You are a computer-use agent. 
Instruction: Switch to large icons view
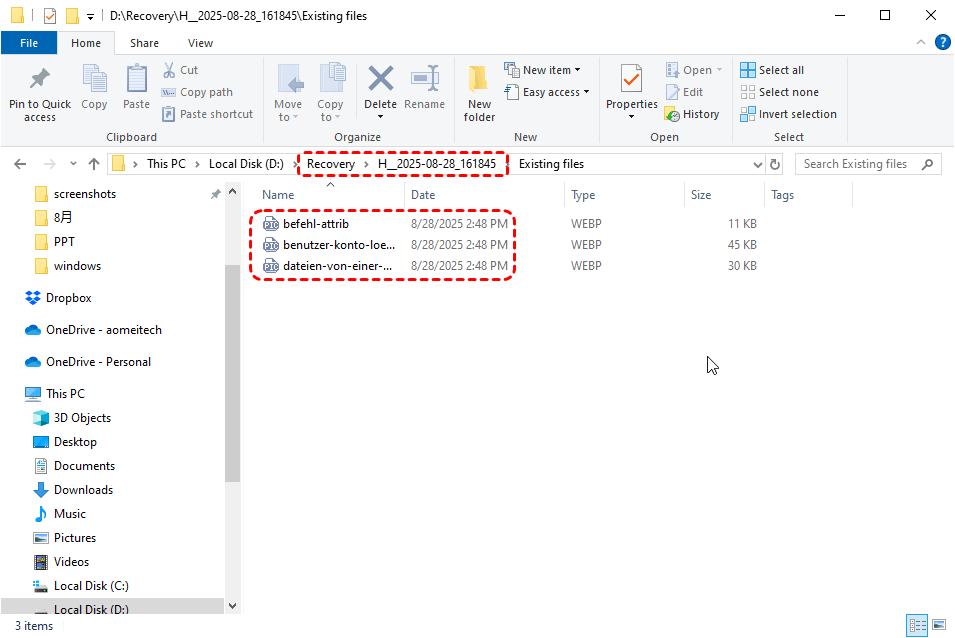[x=939, y=626]
